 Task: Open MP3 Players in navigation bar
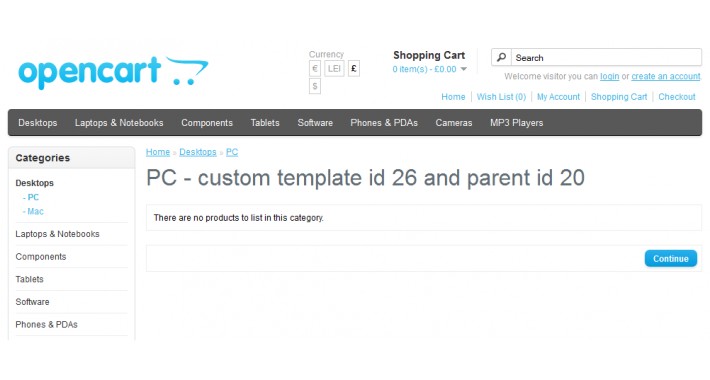click(x=517, y=123)
